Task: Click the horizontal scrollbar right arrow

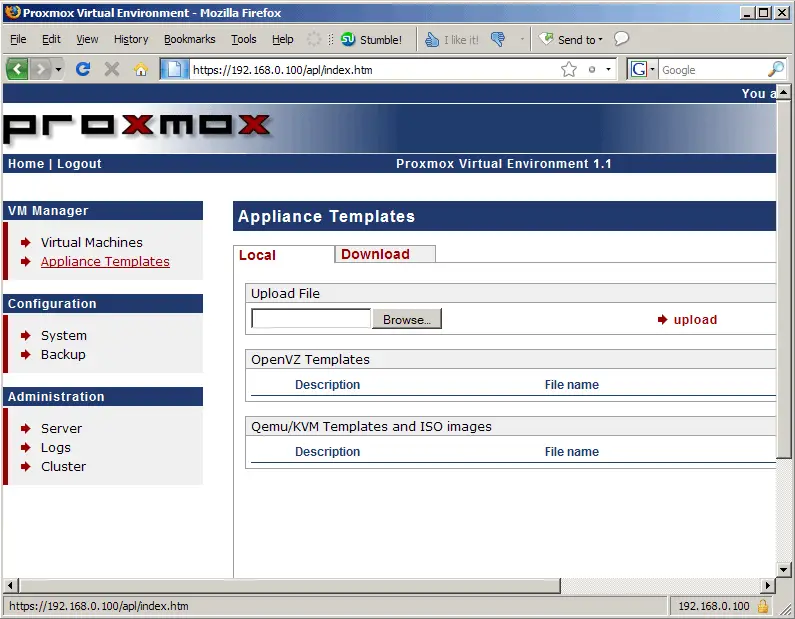Action: click(768, 586)
